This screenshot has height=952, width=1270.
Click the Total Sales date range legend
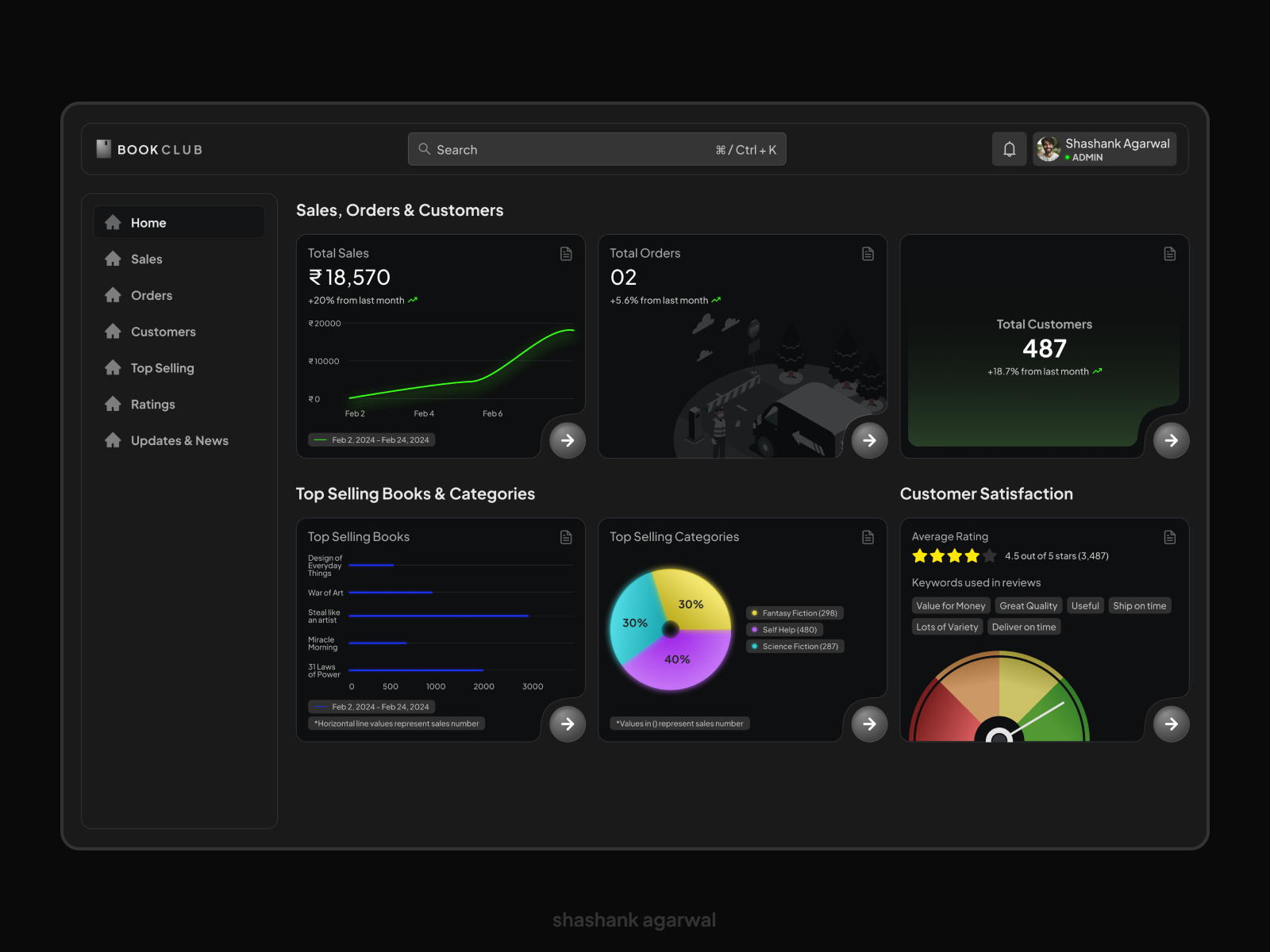coord(371,440)
